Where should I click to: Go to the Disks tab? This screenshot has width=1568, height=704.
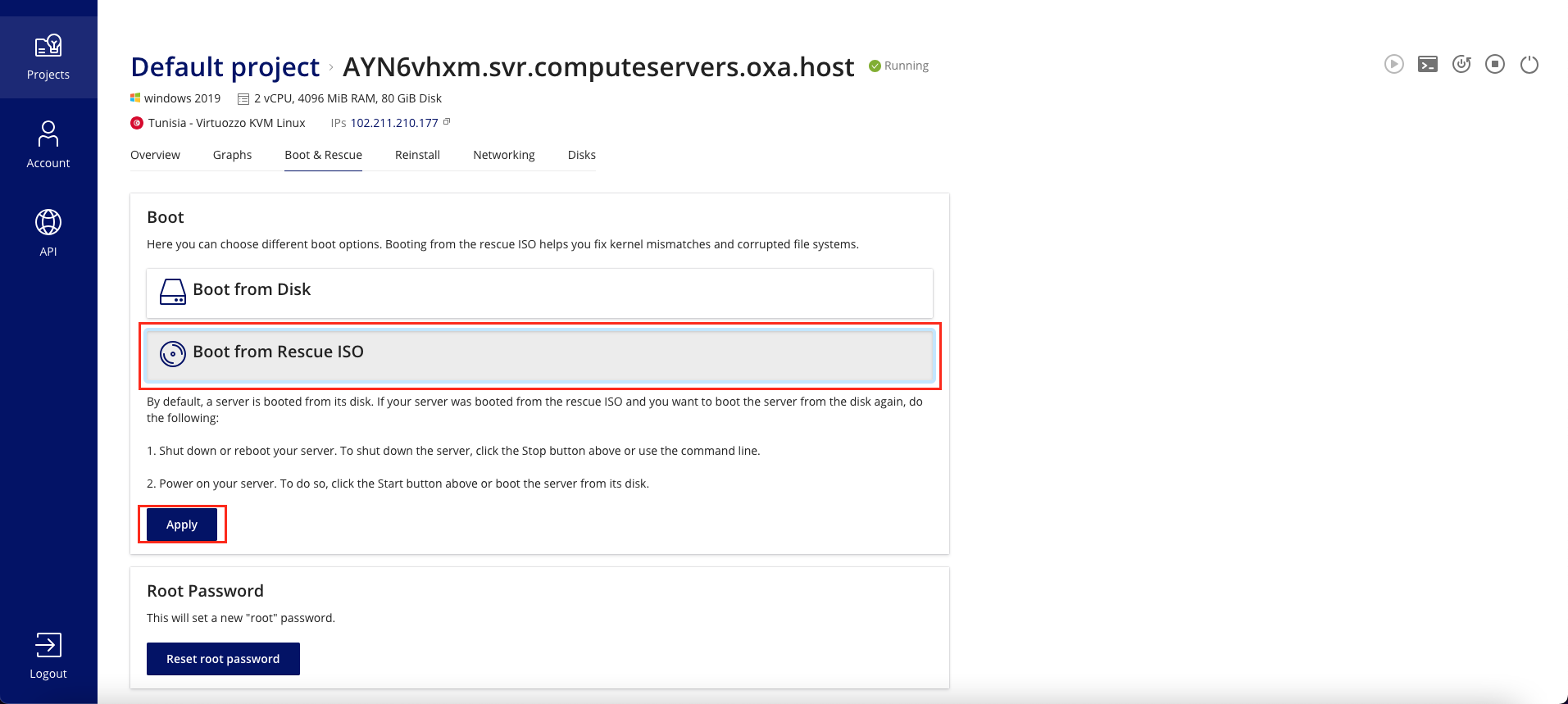click(581, 155)
